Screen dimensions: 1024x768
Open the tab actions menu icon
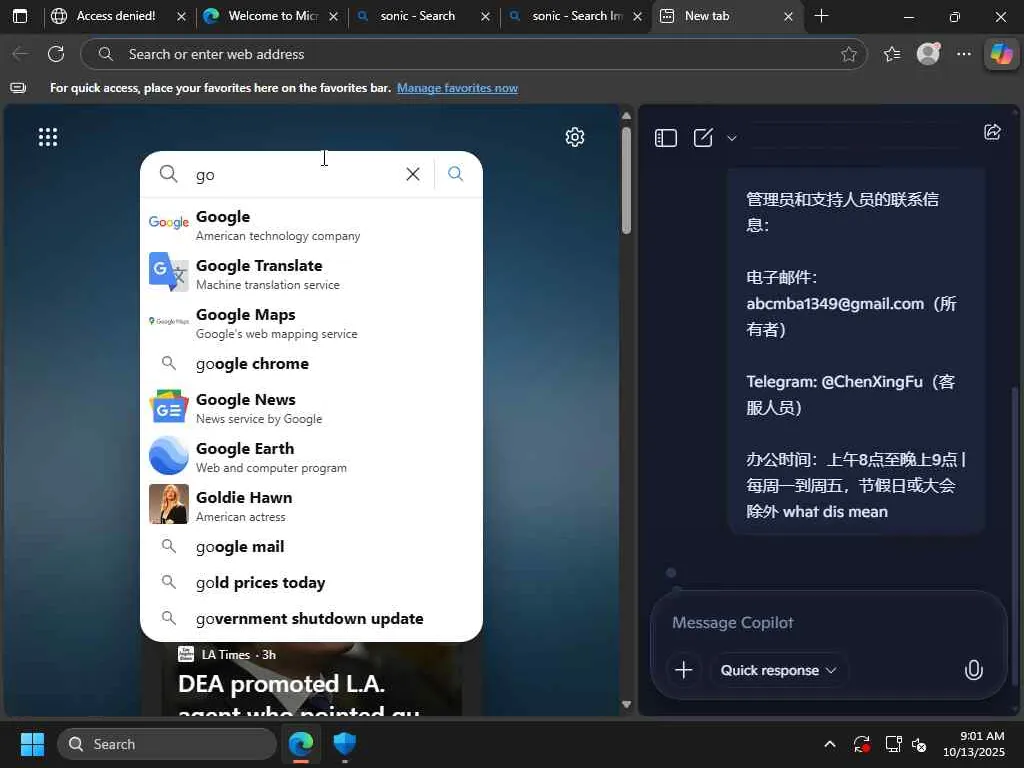pos(20,16)
